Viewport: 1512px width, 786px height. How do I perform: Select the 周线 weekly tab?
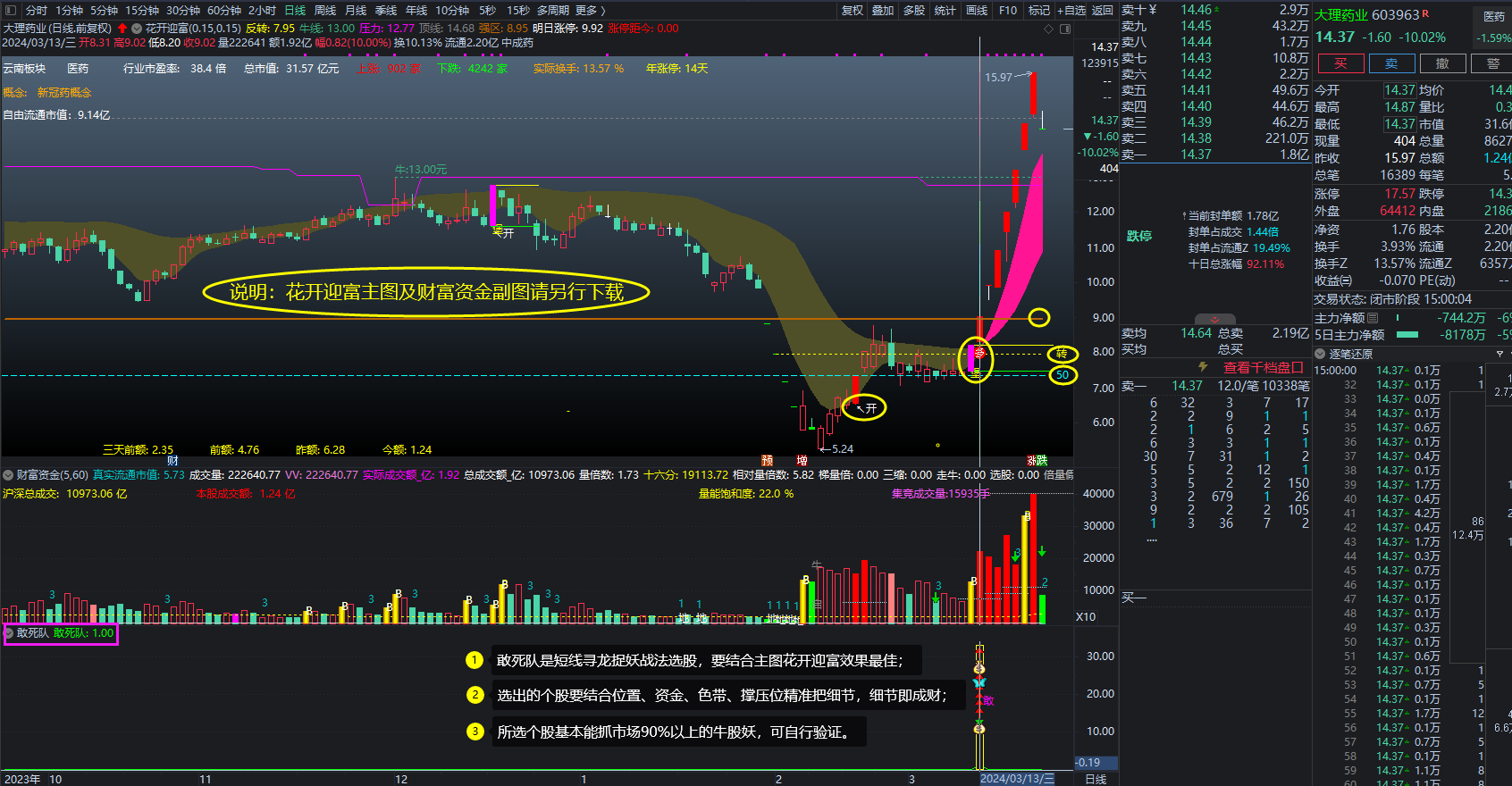tap(325, 10)
